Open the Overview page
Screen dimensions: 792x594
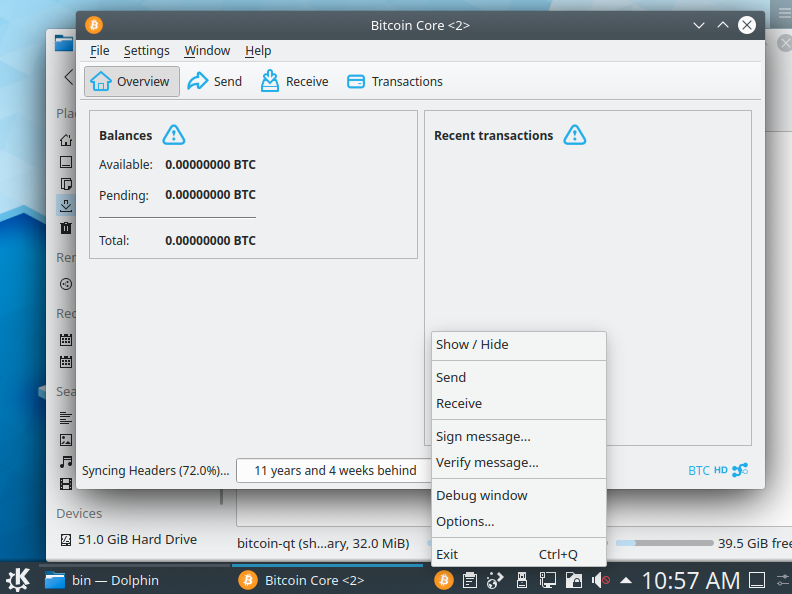click(131, 81)
